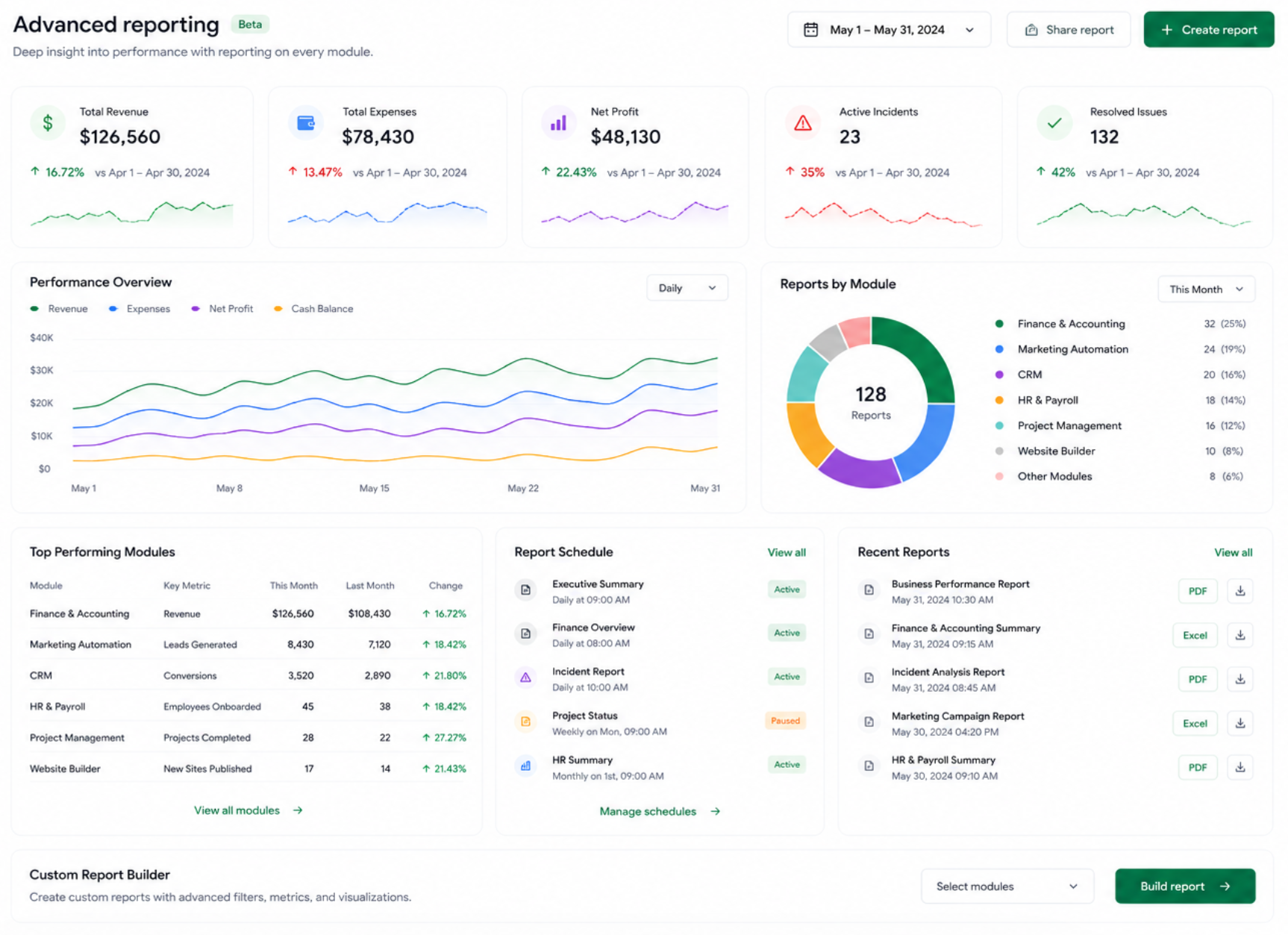Click the Total Expenses wallet icon

click(x=306, y=123)
